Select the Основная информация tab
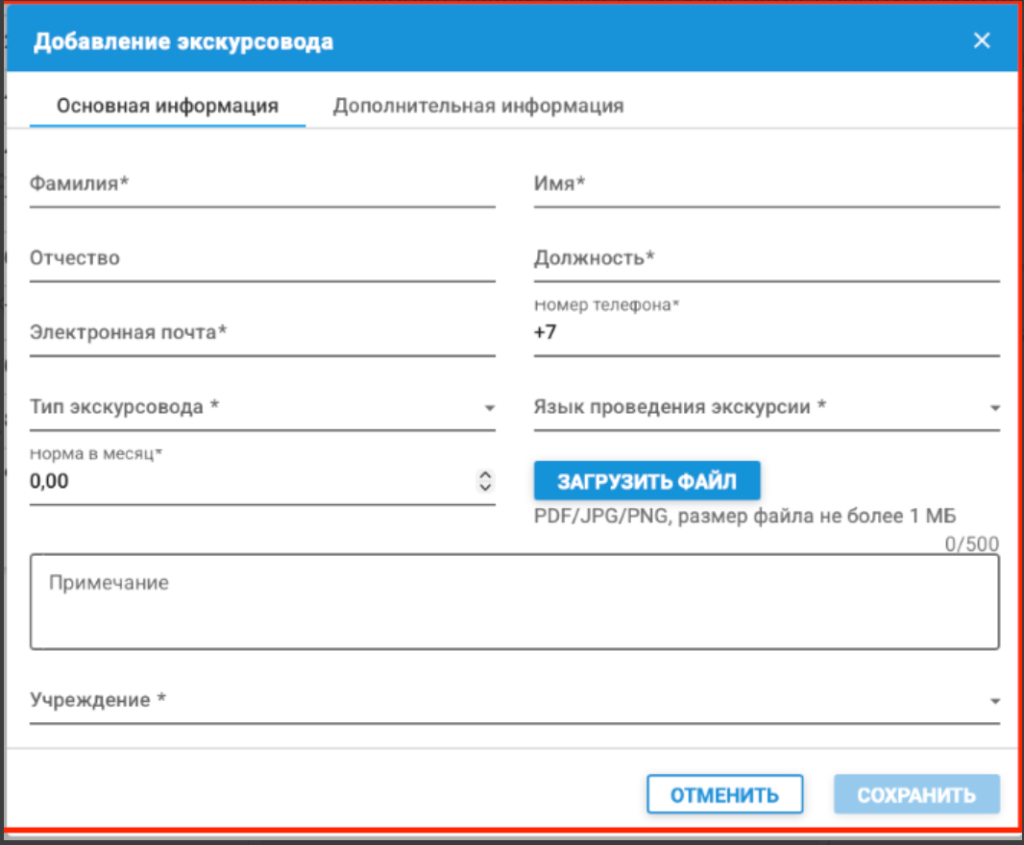Image resolution: width=1024 pixels, height=845 pixels. point(168,106)
